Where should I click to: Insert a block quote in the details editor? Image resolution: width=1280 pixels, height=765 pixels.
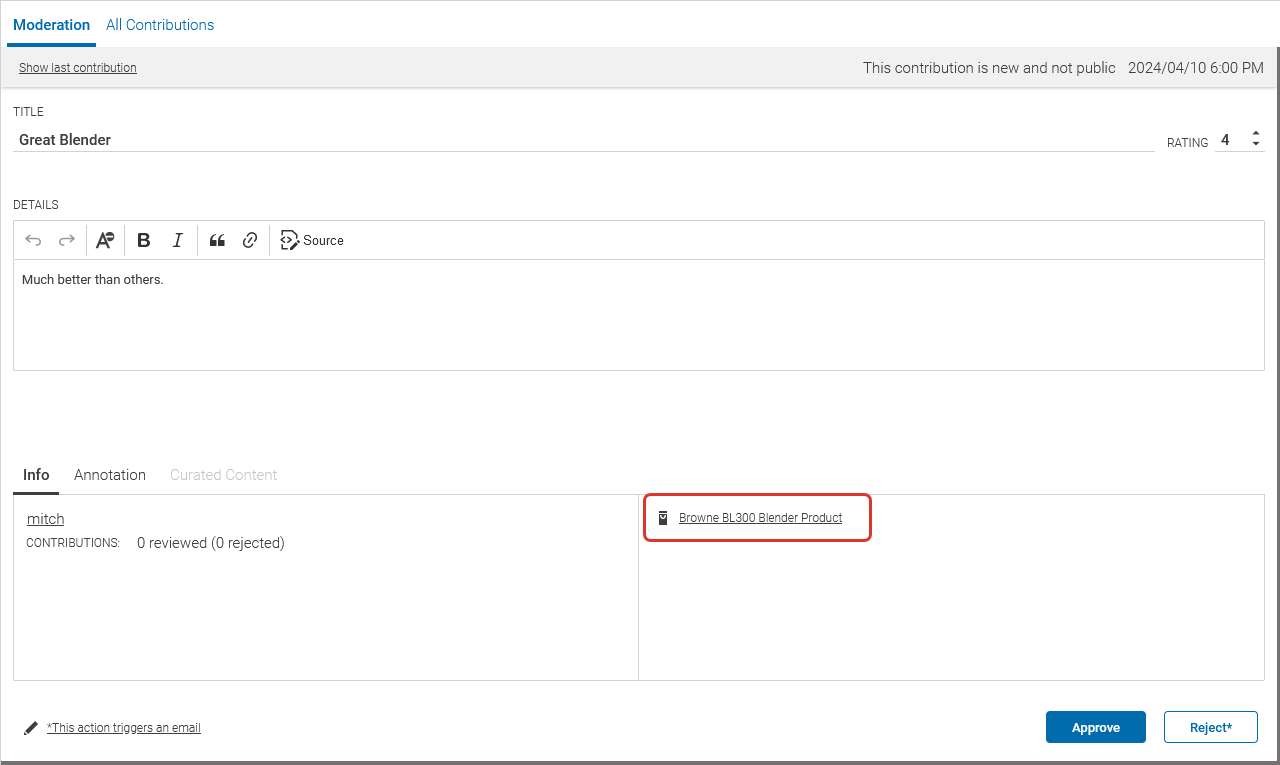coord(217,240)
